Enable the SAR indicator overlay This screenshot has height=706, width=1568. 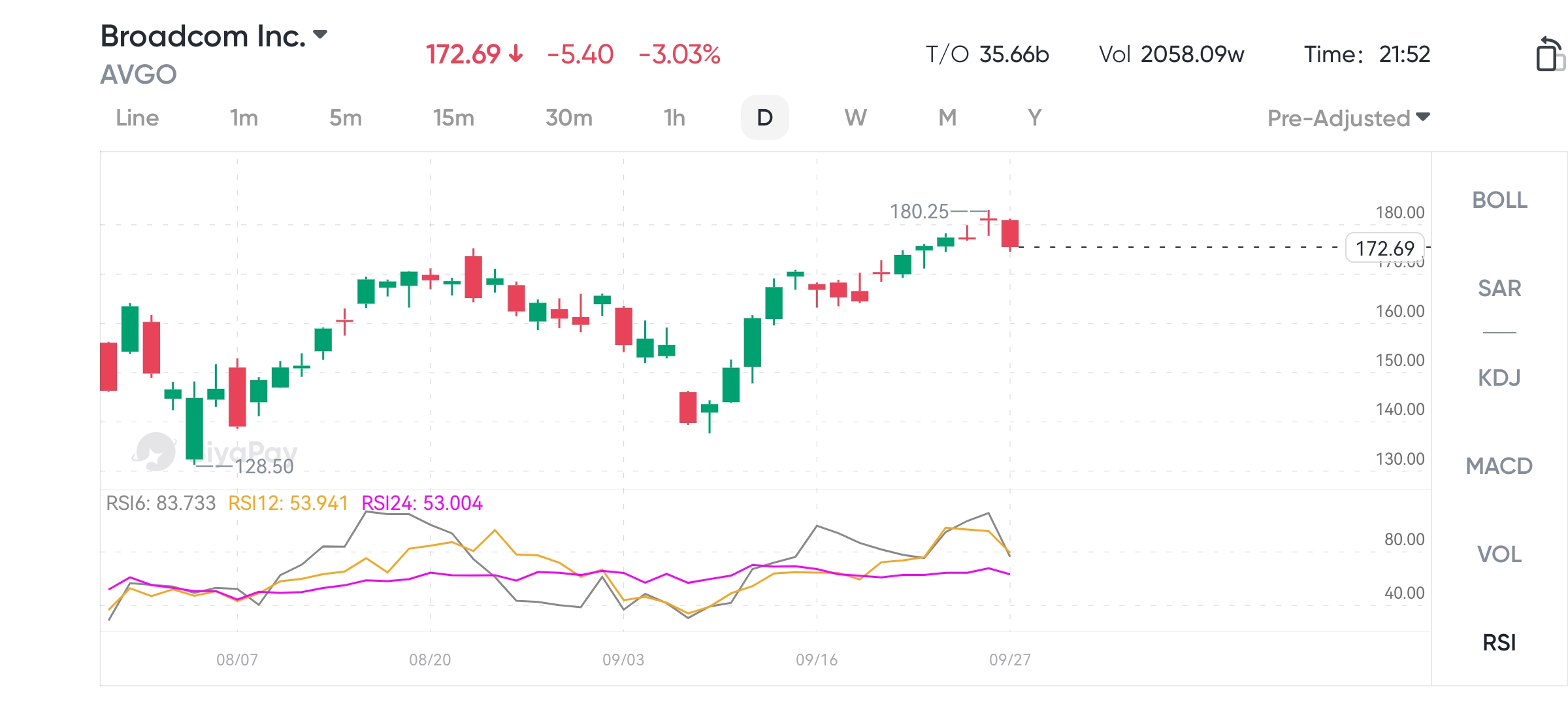1499,288
